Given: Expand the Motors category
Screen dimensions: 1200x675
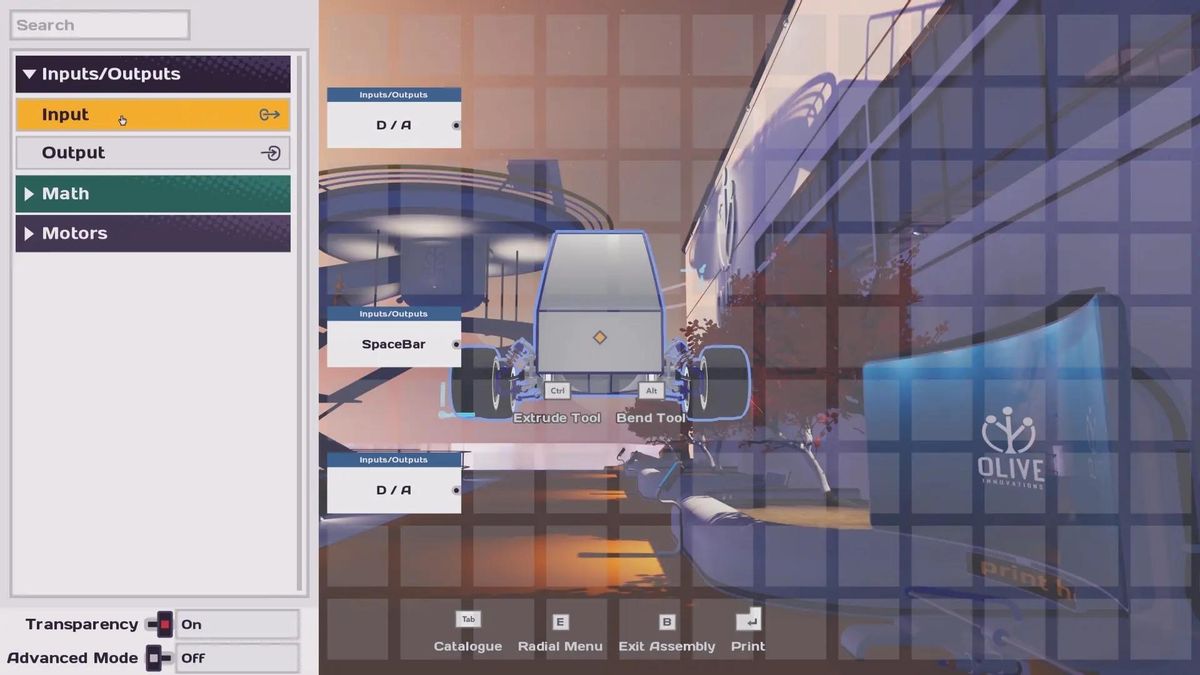Looking at the screenshot, I should [29, 233].
